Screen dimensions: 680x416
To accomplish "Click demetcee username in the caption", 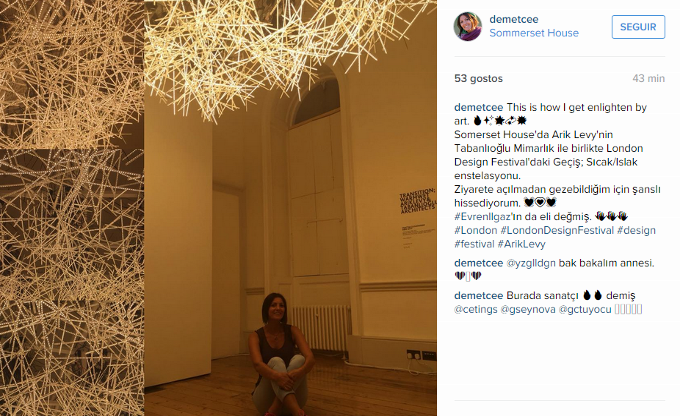I will click(479, 108).
